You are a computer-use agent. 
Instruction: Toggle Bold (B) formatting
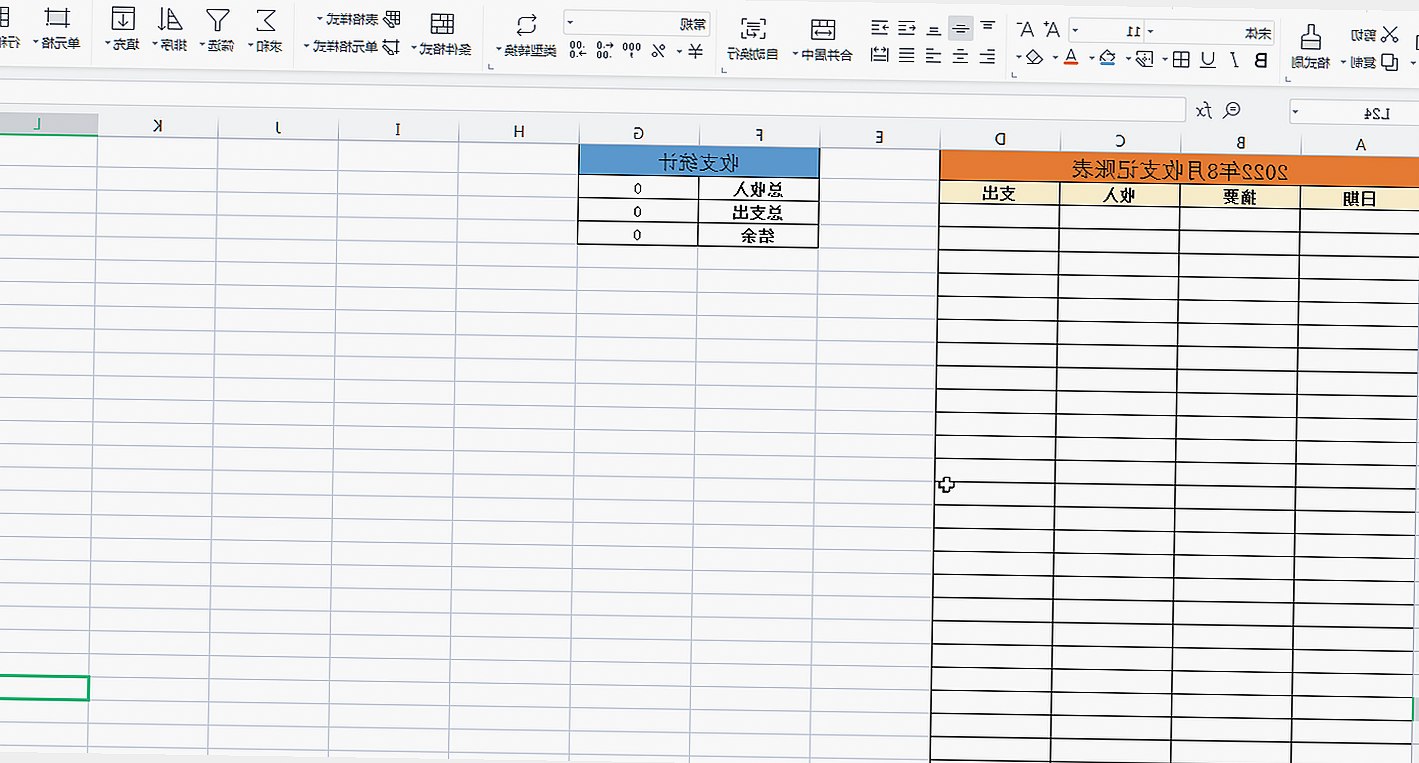coord(1260,60)
